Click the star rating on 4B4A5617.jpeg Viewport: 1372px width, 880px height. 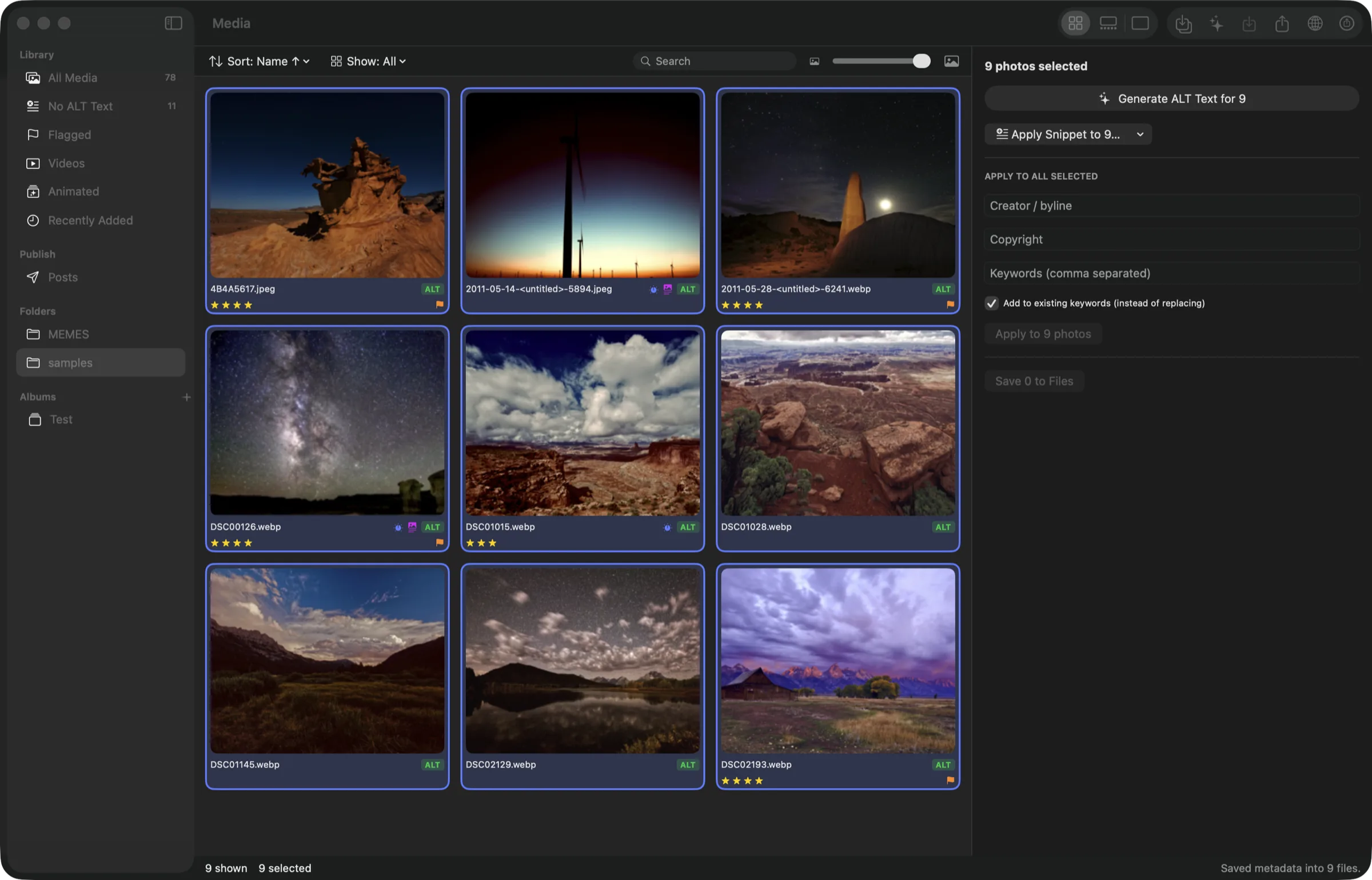tap(232, 305)
